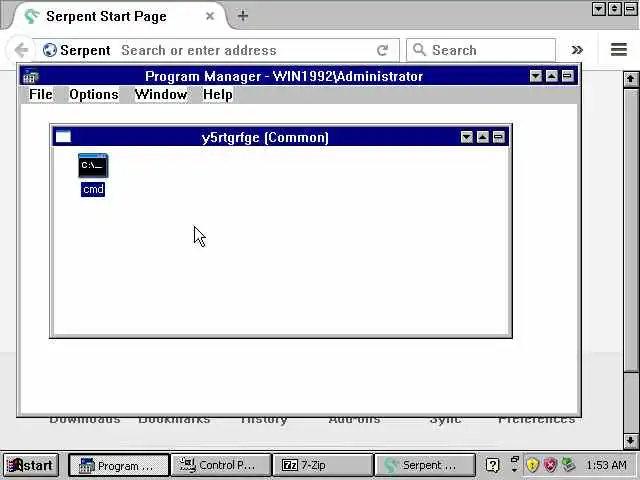Image resolution: width=640 pixels, height=480 pixels.
Task: Open the Options menu in Program Manager
Action: tap(94, 94)
